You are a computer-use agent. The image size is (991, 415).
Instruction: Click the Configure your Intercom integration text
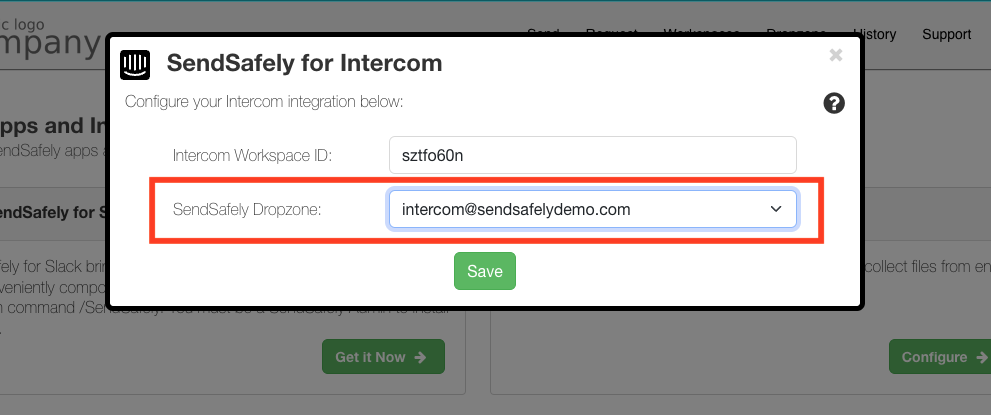click(264, 102)
